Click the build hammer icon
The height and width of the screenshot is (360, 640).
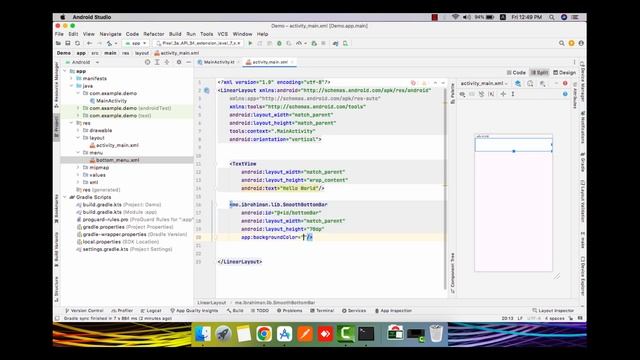coord(109,43)
